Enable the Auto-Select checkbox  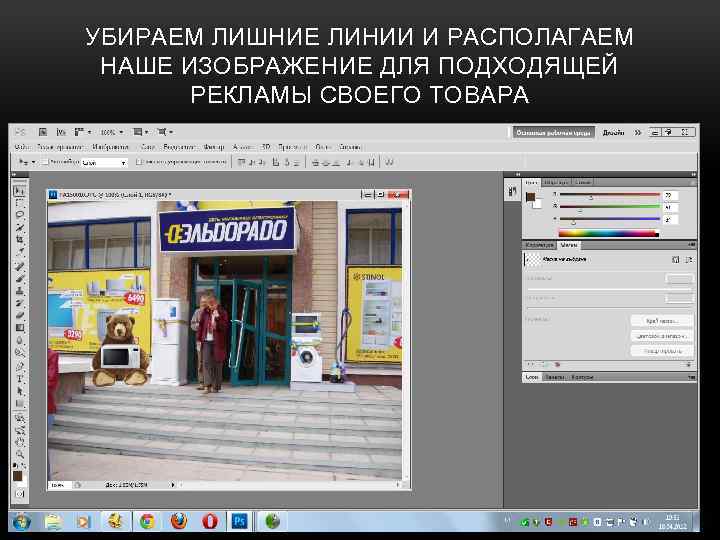click(x=45, y=162)
